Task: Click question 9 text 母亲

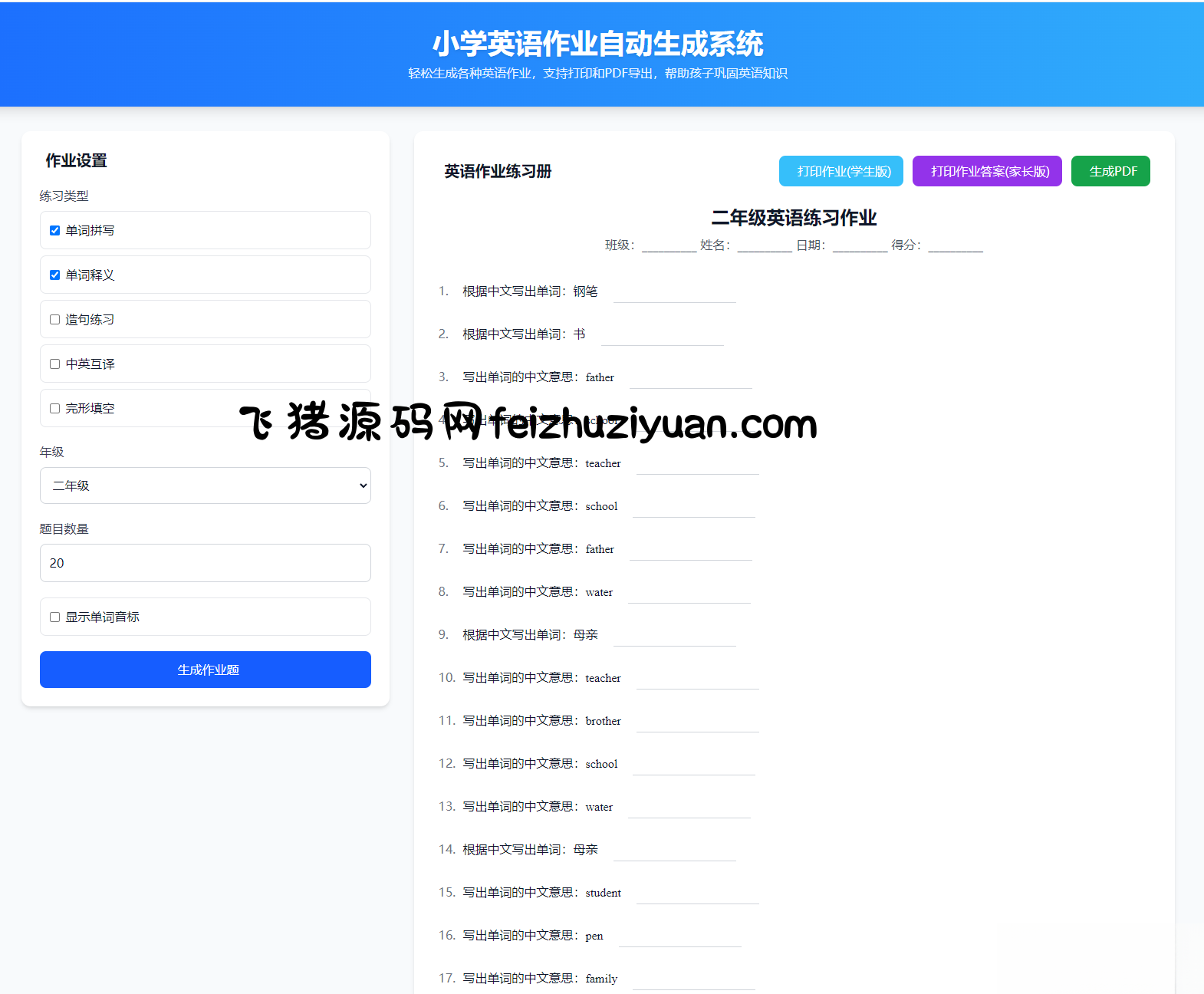Action: 585,635
